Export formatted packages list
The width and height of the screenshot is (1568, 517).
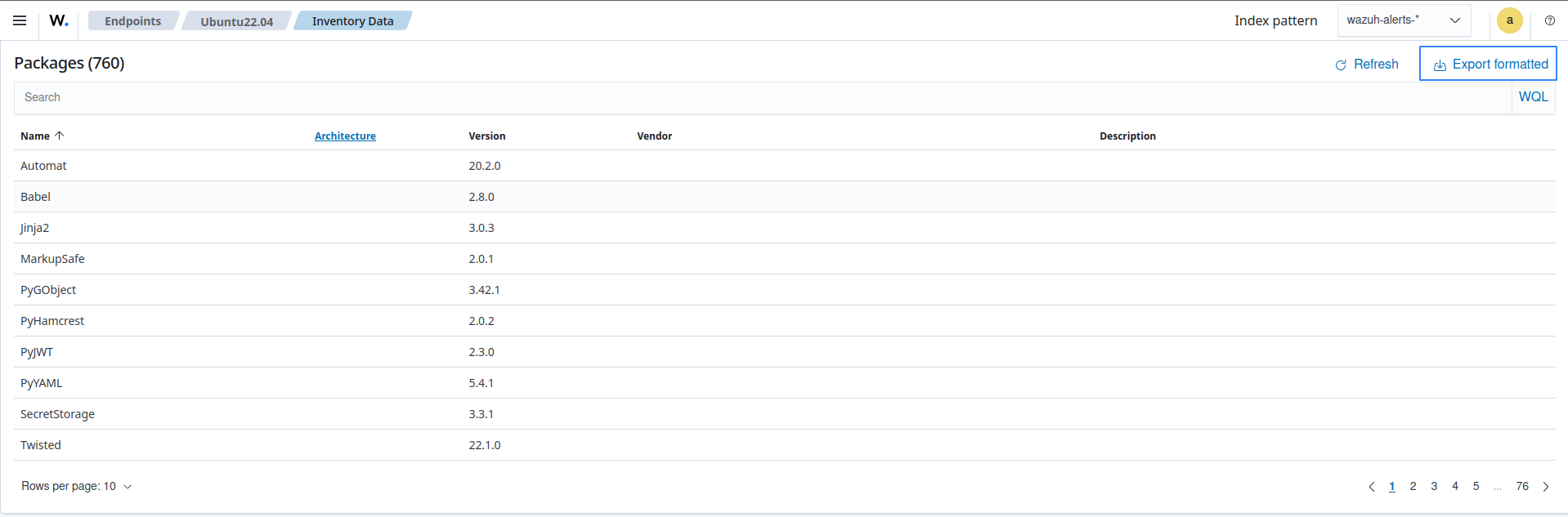click(x=1489, y=64)
